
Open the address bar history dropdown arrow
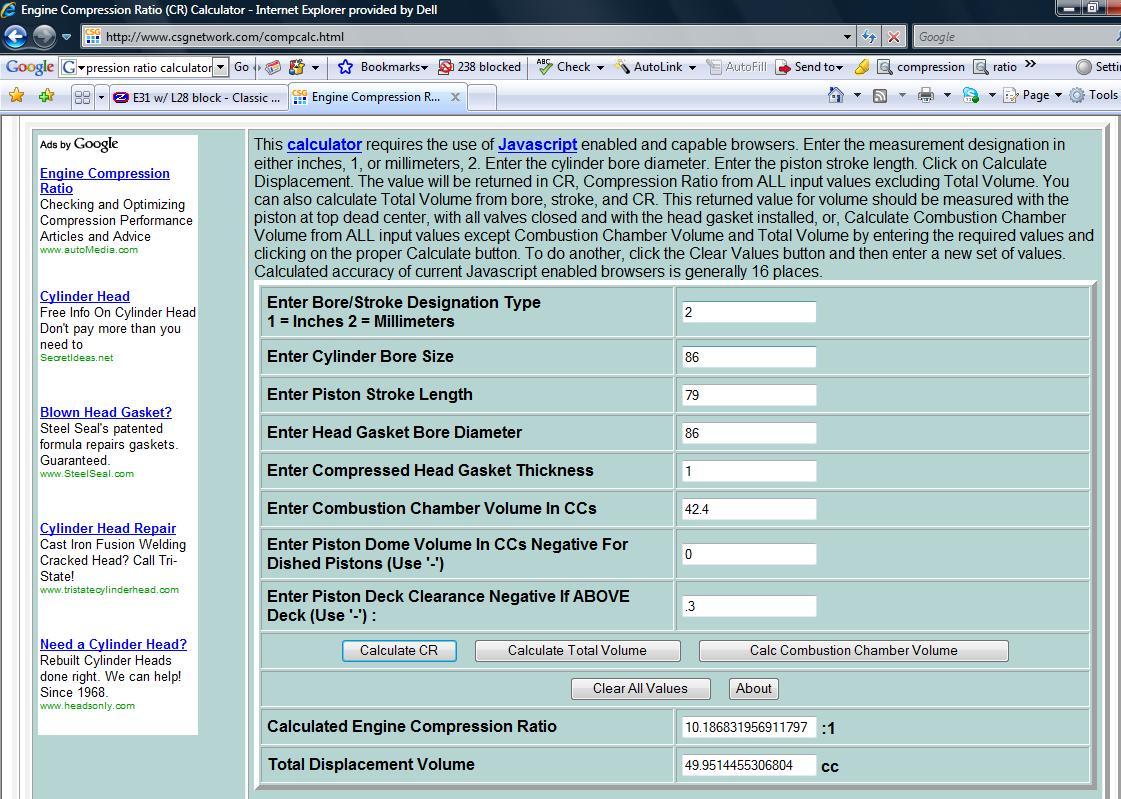pos(847,36)
